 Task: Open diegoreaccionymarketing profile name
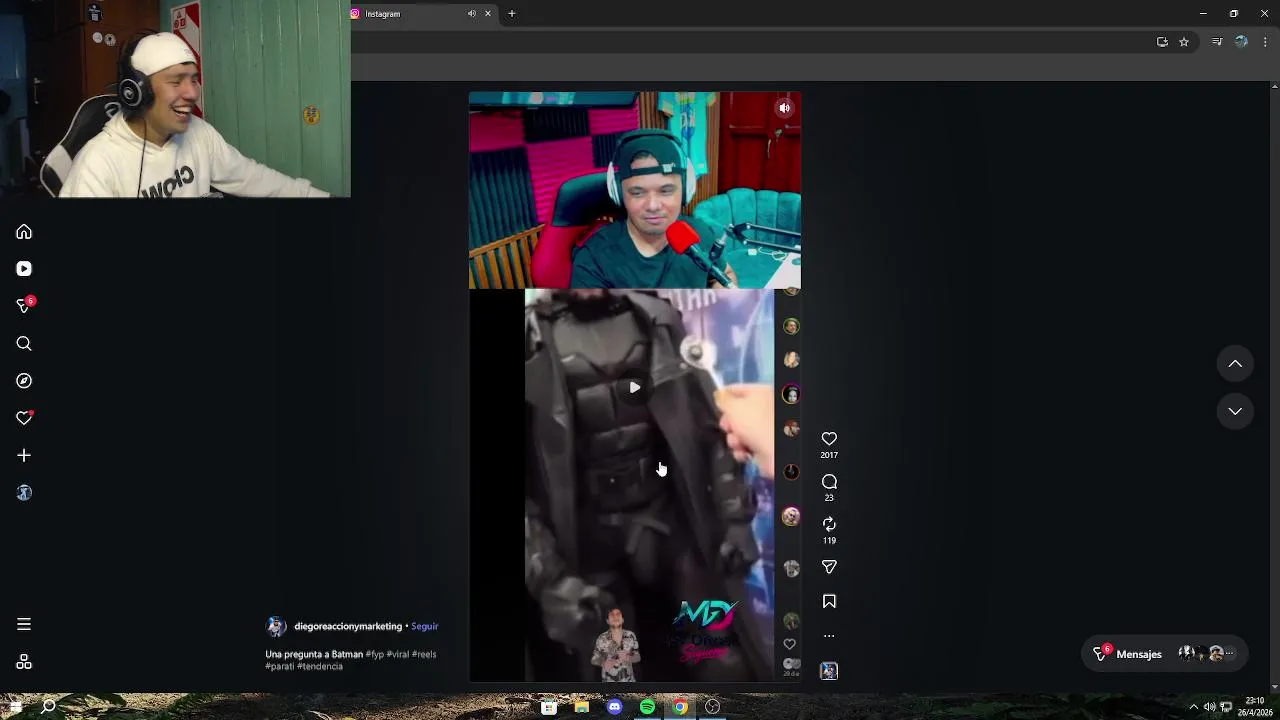[348, 626]
